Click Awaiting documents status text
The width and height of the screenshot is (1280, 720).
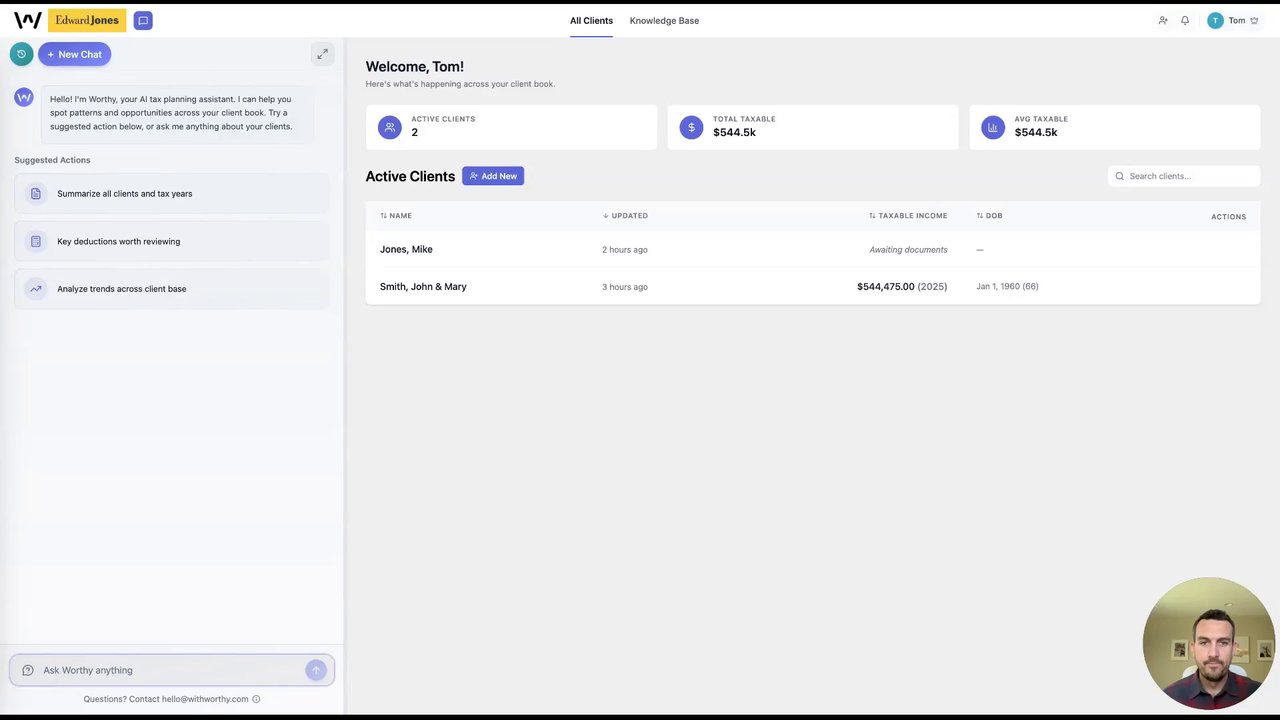pyautogui.click(x=908, y=249)
